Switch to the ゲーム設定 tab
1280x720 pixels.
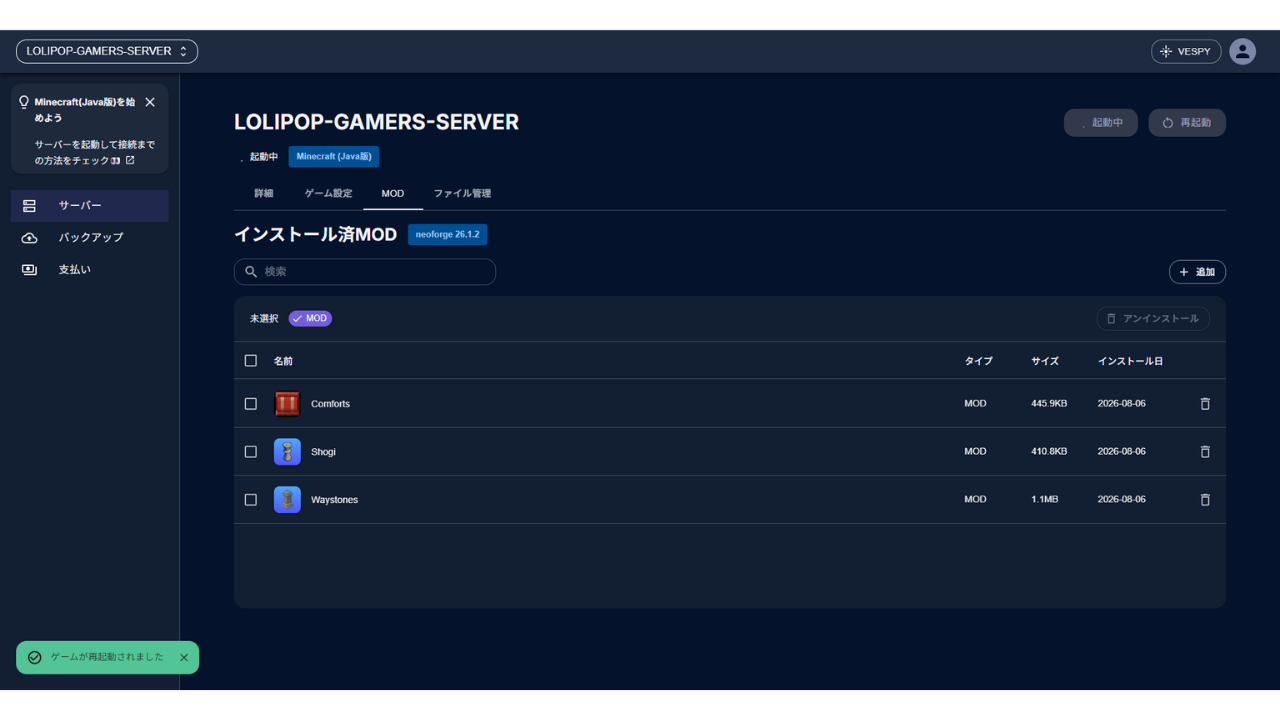pyautogui.click(x=328, y=194)
